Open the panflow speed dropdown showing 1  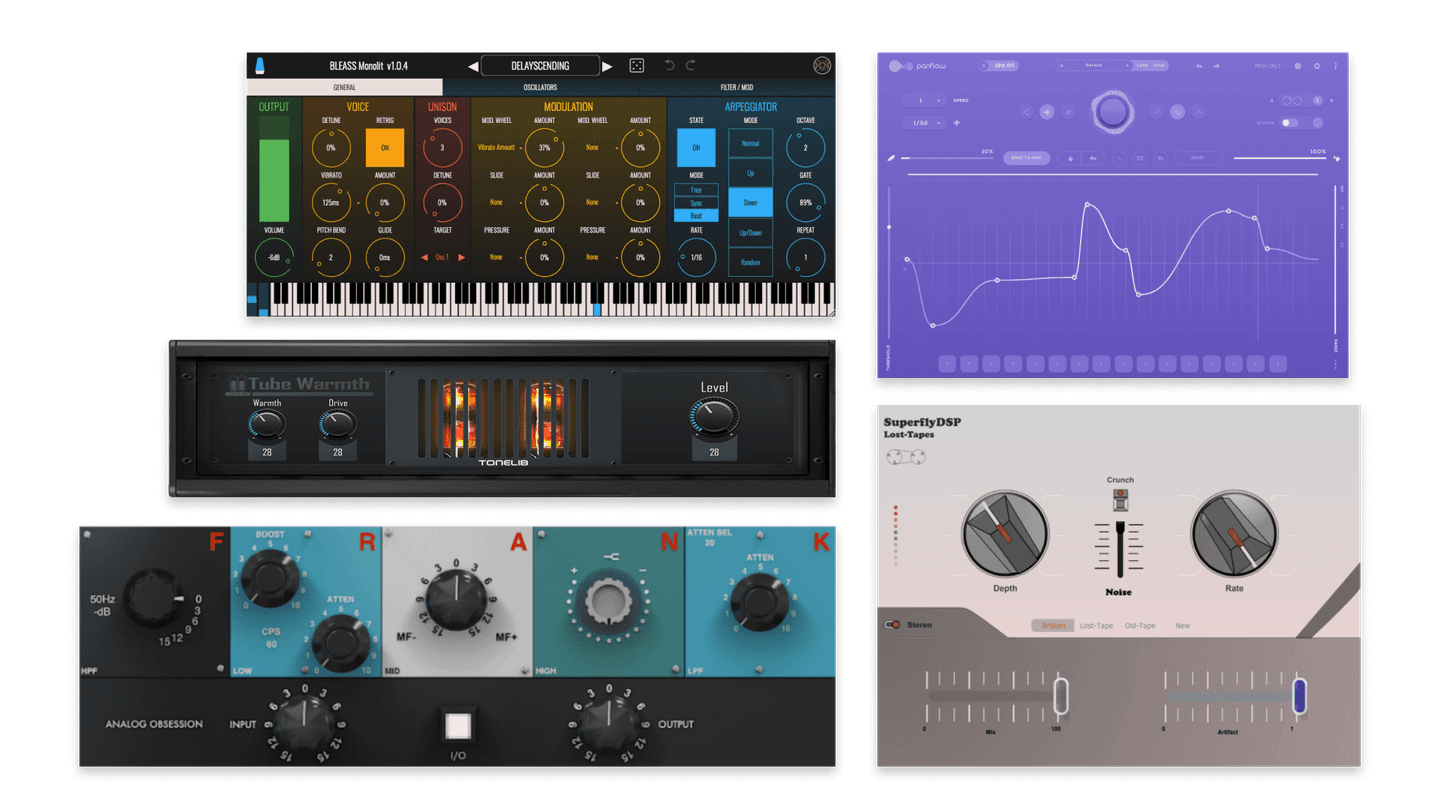(924, 101)
